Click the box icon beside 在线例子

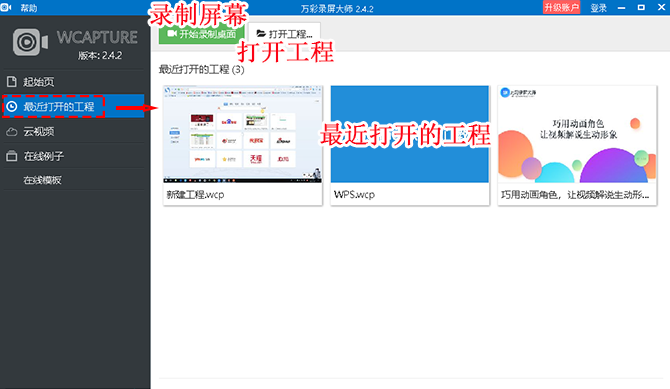pyautogui.click(x=12, y=156)
